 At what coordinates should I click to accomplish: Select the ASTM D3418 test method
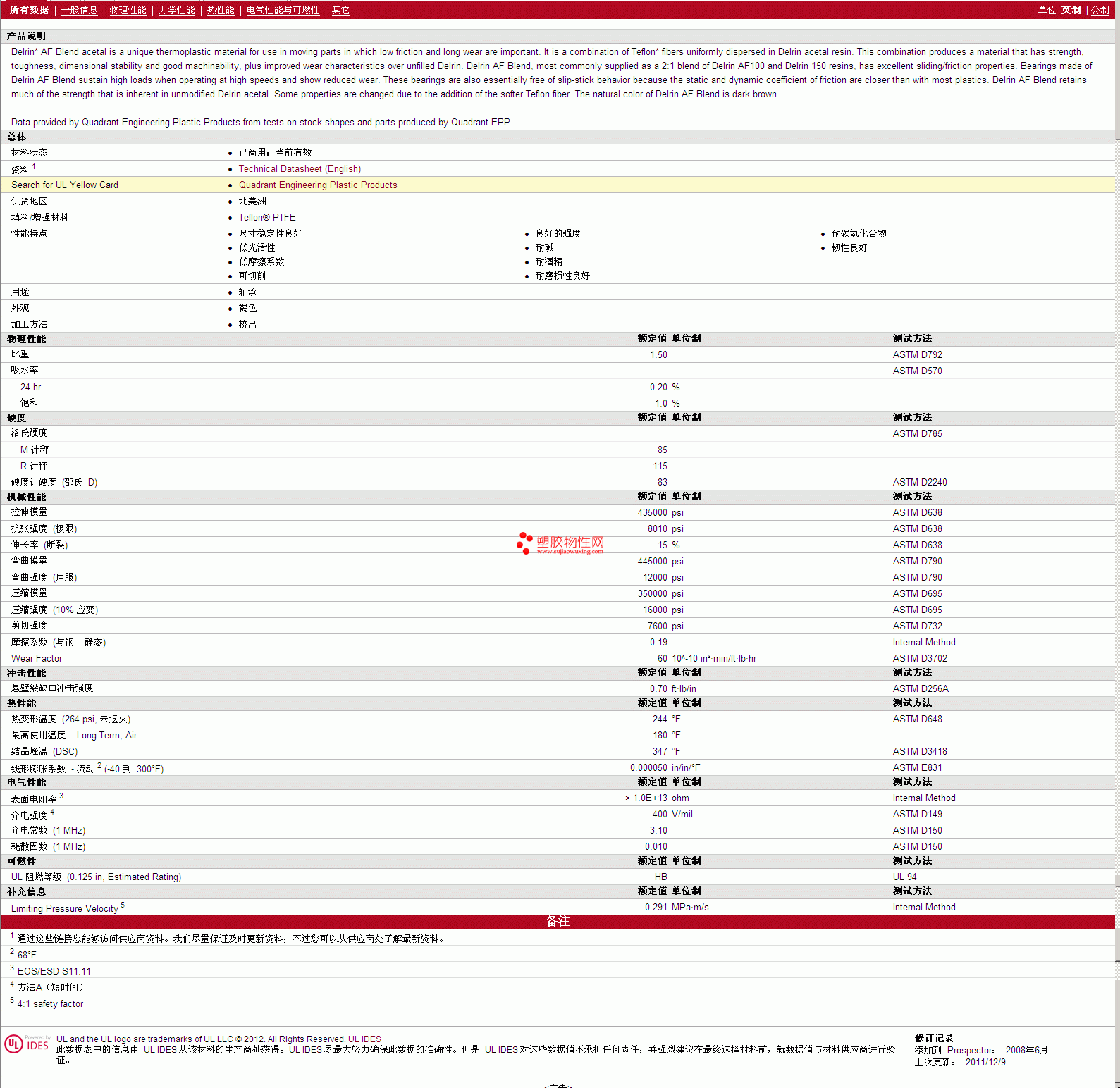[920, 752]
